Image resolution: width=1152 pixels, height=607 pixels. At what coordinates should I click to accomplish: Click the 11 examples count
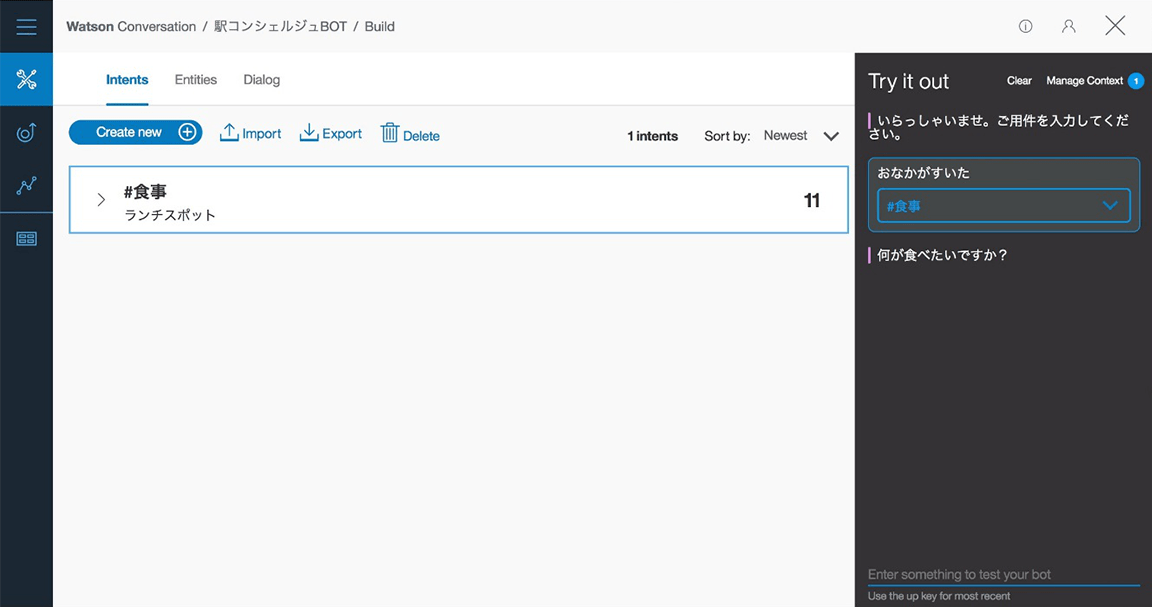coord(812,200)
